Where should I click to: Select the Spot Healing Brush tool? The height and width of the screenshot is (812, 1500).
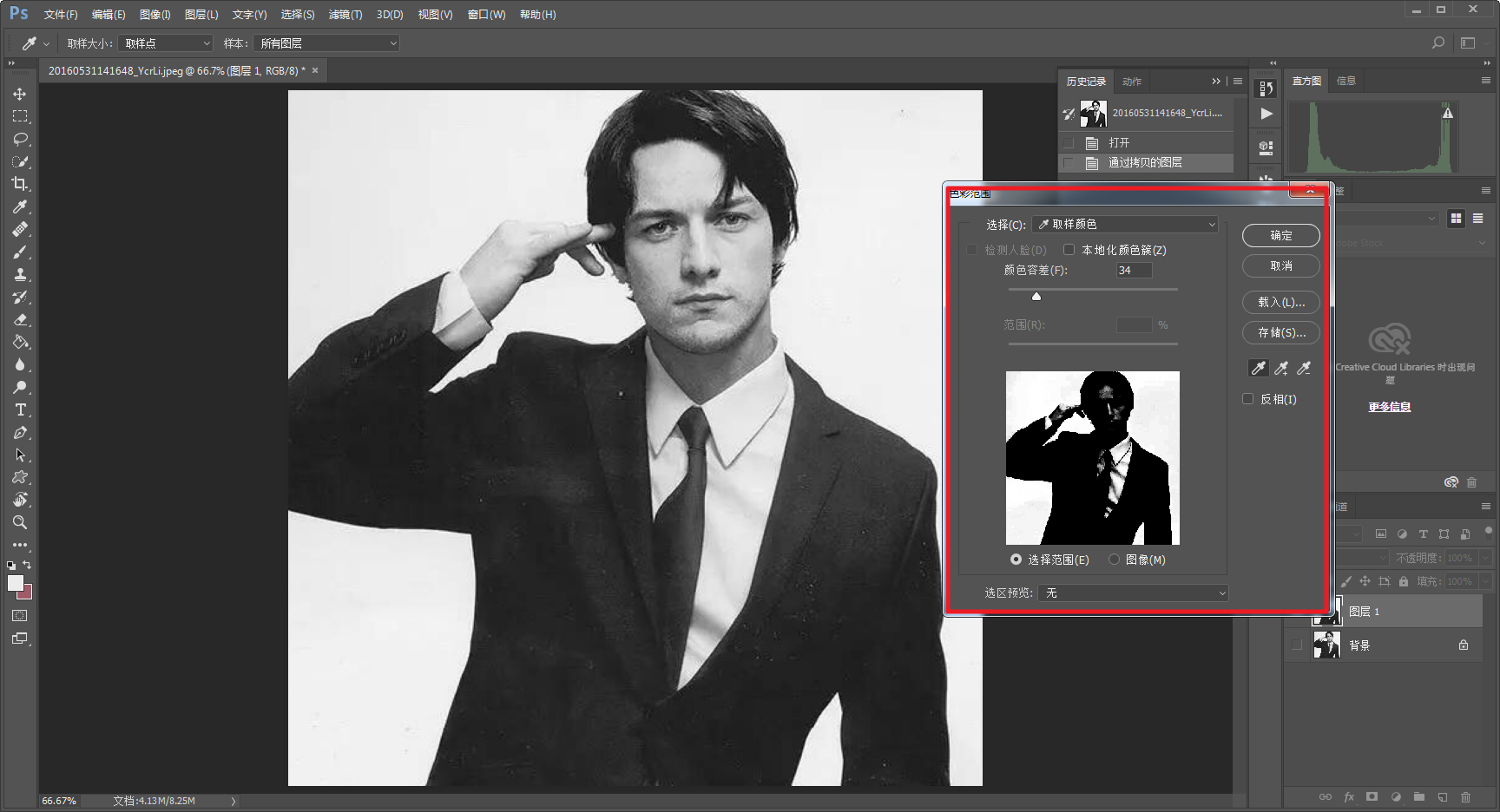pyautogui.click(x=19, y=229)
